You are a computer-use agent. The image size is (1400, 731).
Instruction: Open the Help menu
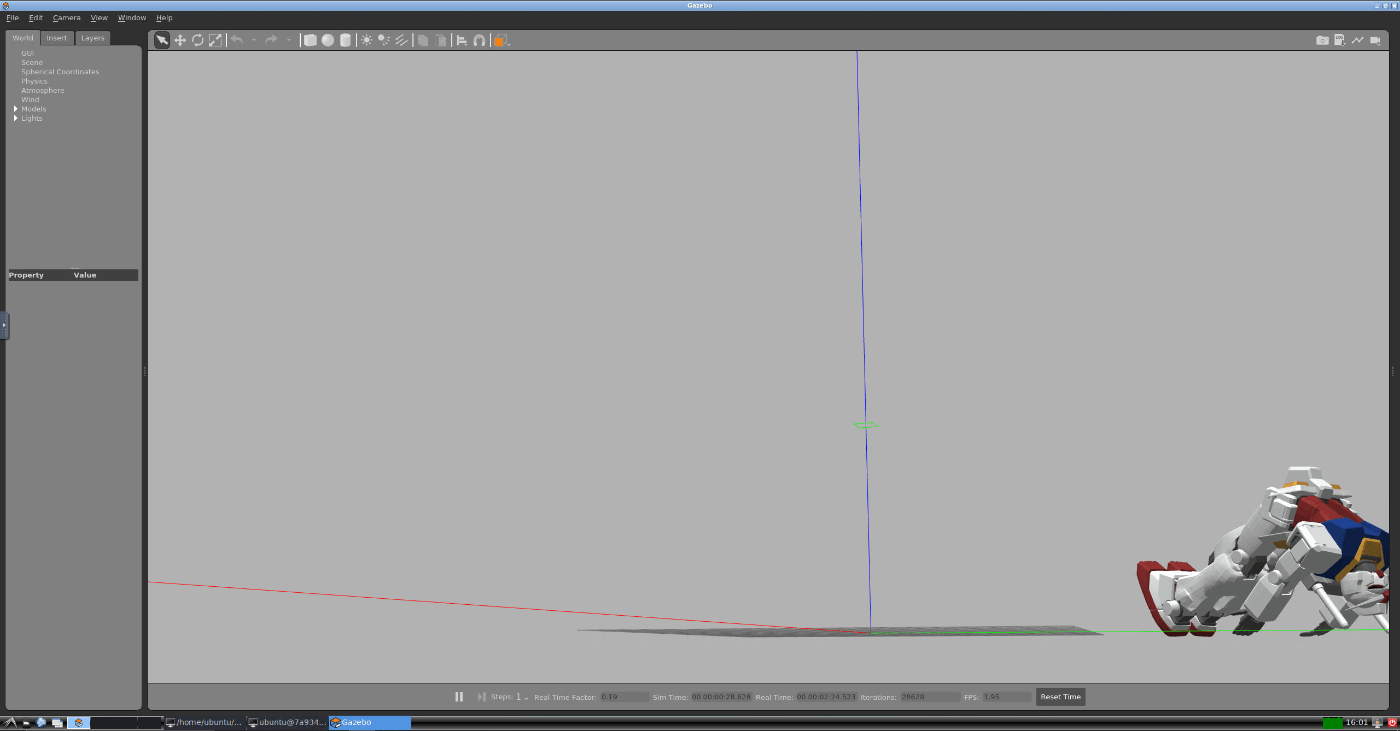(x=164, y=18)
